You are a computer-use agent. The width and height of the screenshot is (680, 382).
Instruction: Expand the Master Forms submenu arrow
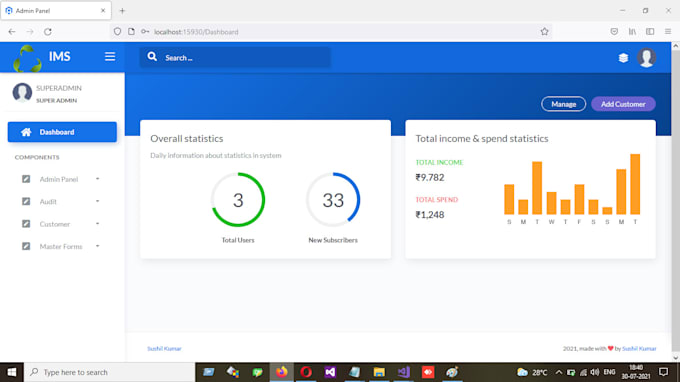coord(98,246)
